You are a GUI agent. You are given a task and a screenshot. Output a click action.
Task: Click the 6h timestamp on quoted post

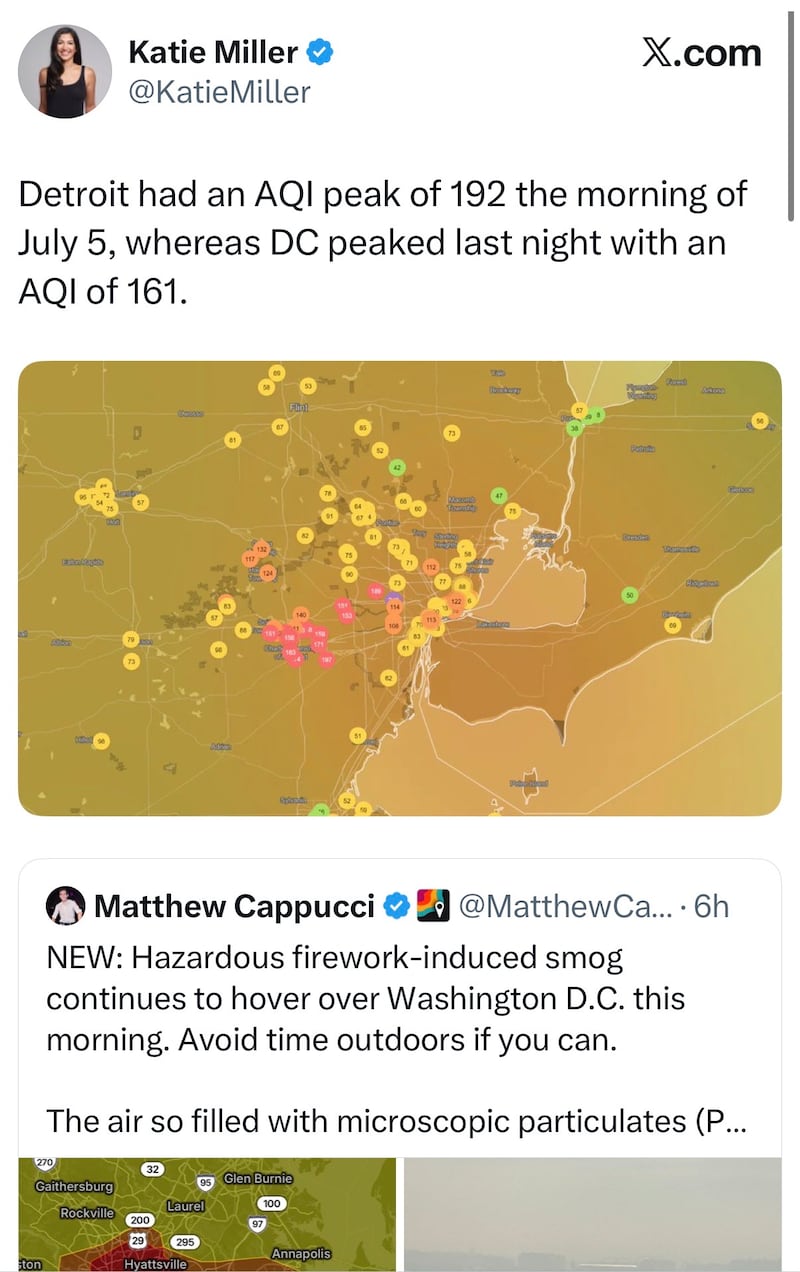tap(711, 906)
